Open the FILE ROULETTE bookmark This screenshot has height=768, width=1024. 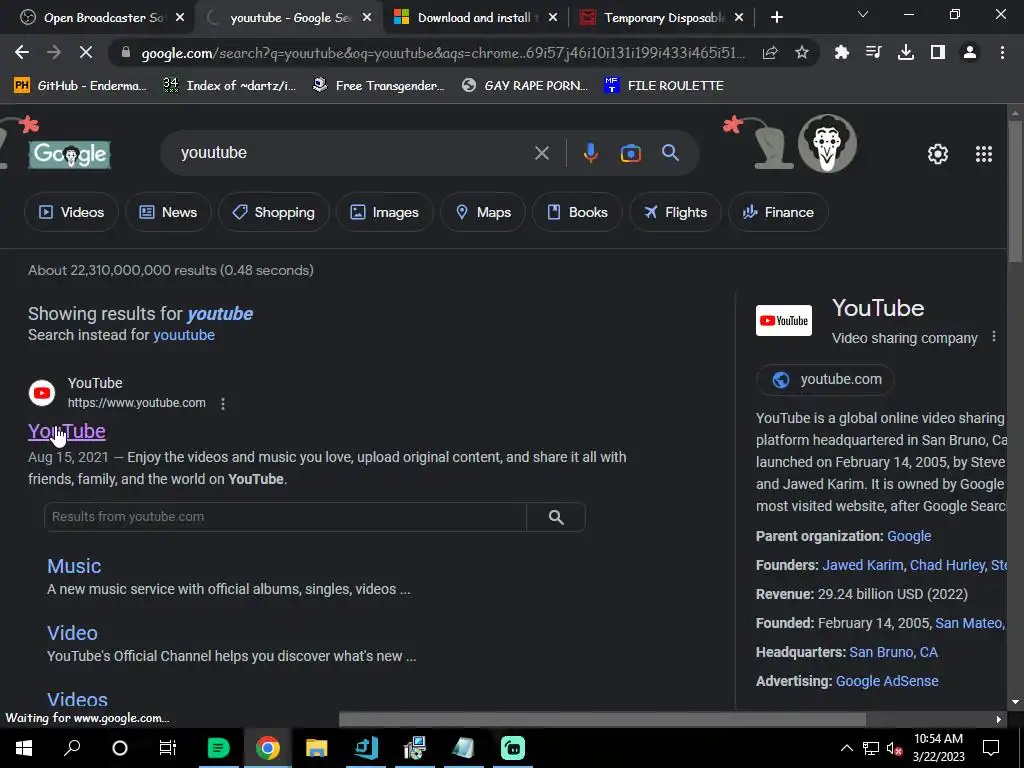(664, 86)
